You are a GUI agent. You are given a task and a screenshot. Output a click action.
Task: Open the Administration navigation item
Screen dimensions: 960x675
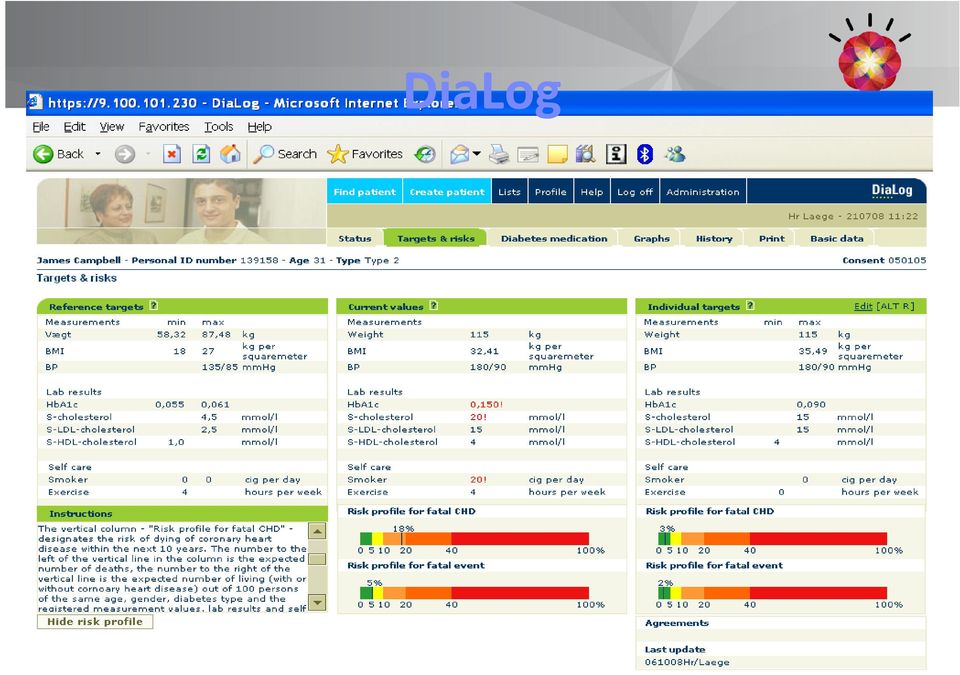click(x=703, y=192)
